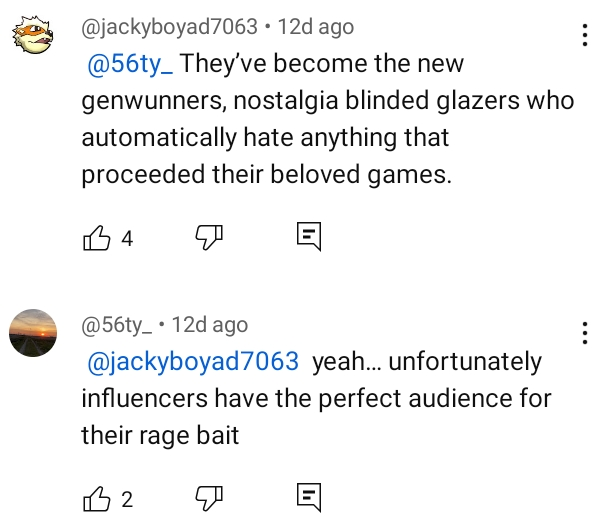The image size is (609, 525).
Task: Dislike the jackyboyad7063 comment
Action: click(207, 237)
